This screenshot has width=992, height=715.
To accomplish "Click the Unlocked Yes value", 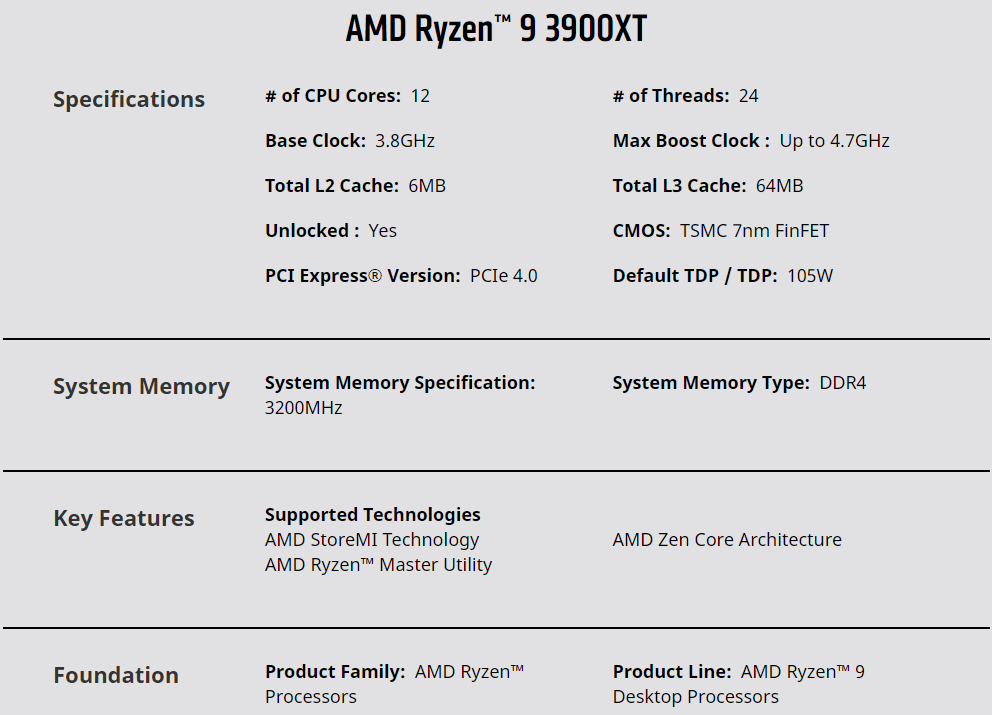I will click(383, 230).
